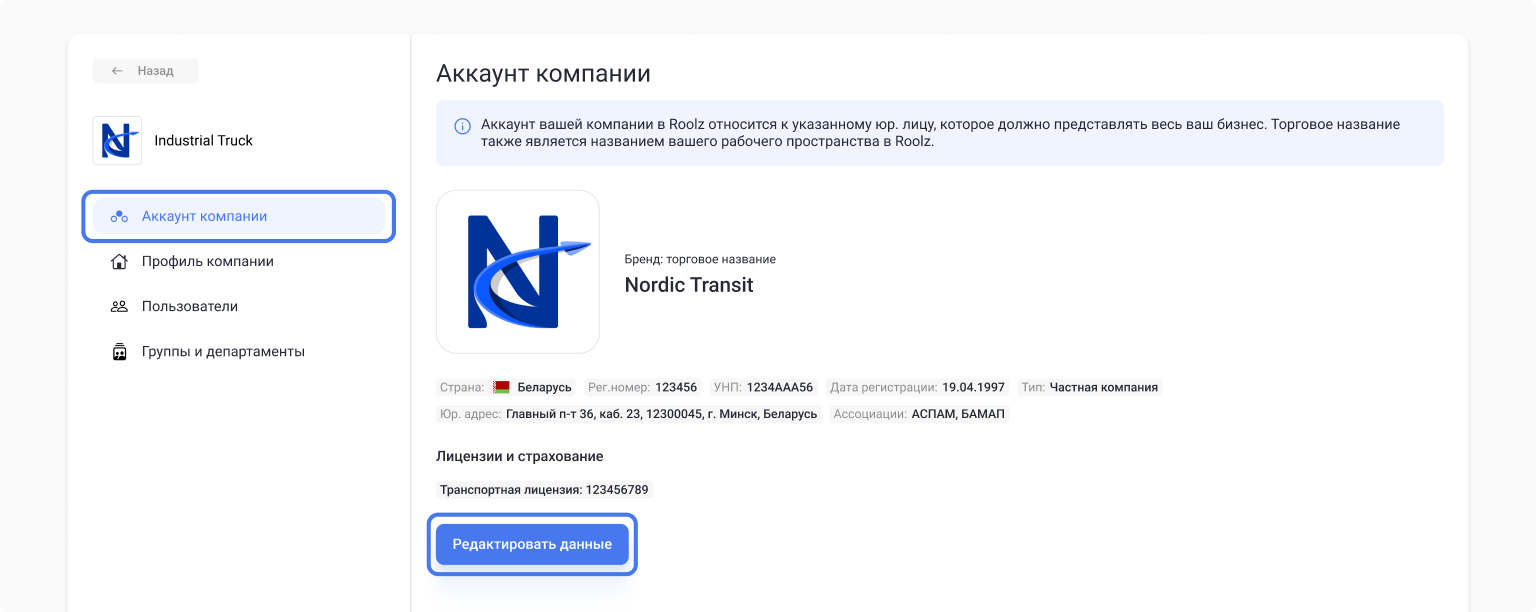Click the Назад button

pyautogui.click(x=145, y=71)
